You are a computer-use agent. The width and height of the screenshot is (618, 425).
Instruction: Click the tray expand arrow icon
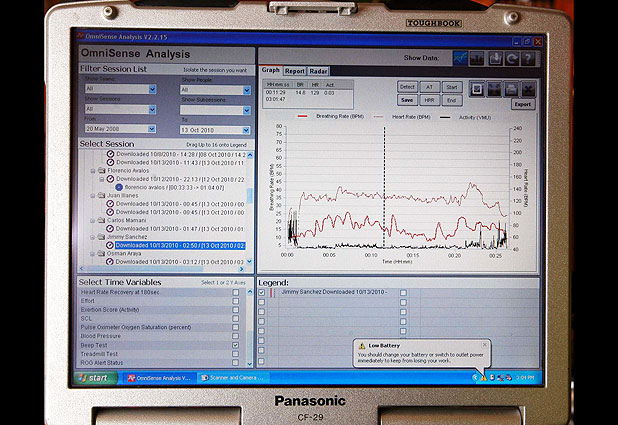pyautogui.click(x=475, y=378)
